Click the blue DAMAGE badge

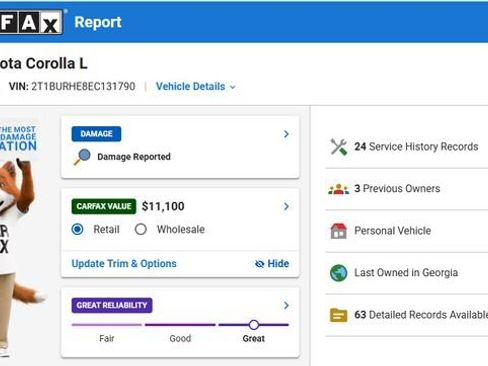(x=96, y=134)
